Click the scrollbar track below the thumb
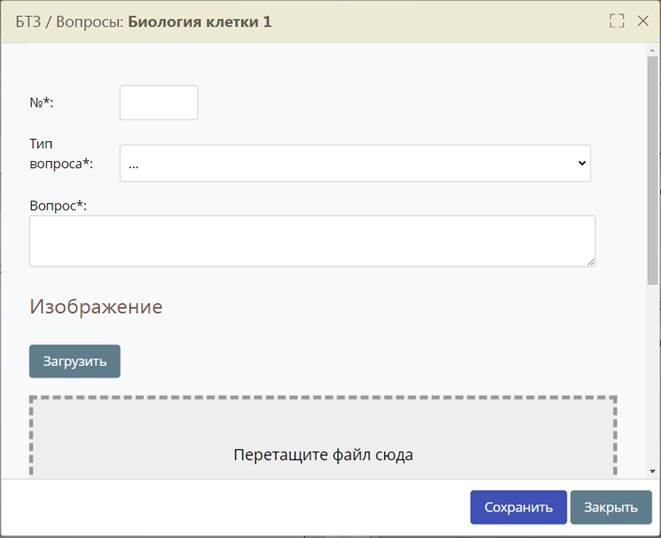Viewport: 661px width, 538px height. click(653, 380)
